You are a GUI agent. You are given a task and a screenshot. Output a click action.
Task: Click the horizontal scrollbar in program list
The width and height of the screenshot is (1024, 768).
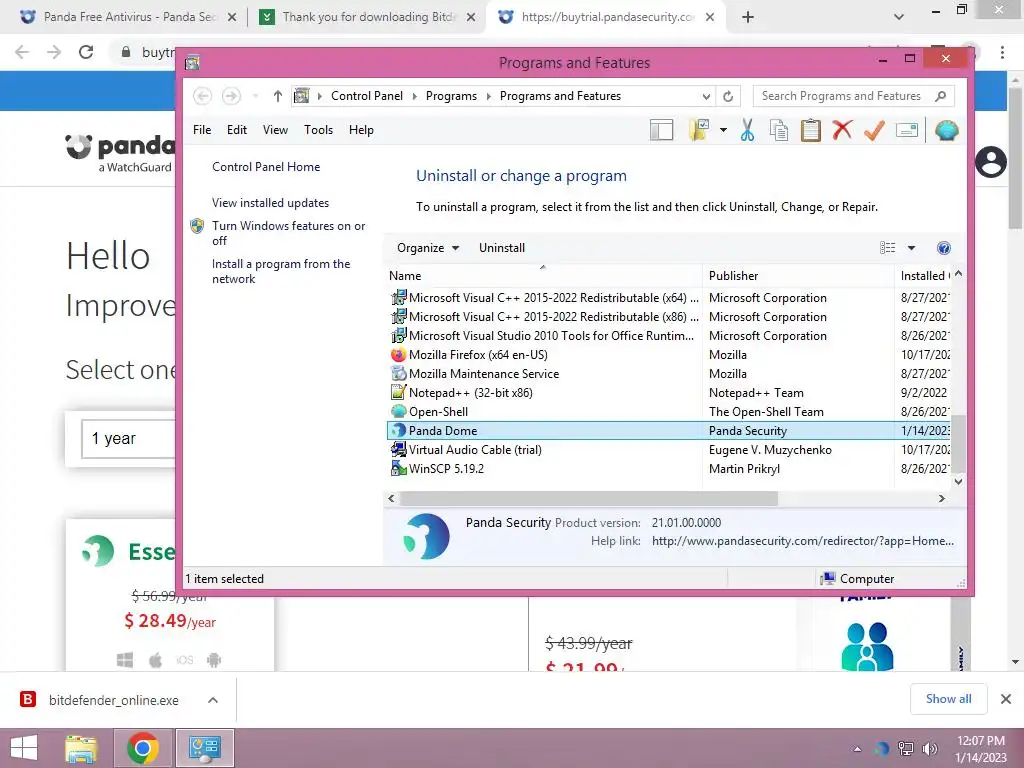[x=589, y=498]
